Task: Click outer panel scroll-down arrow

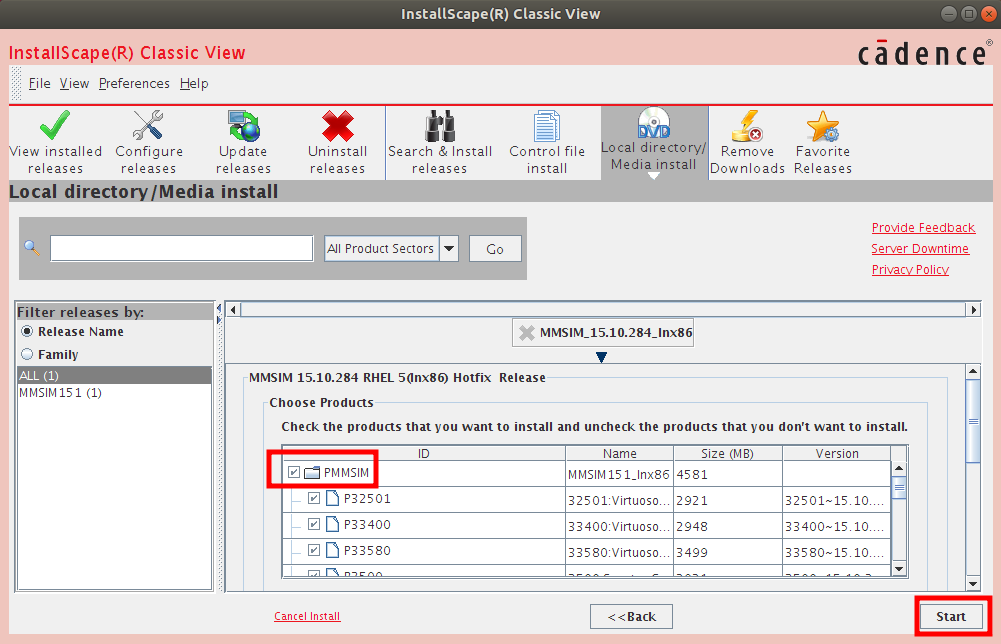Action: (x=973, y=583)
